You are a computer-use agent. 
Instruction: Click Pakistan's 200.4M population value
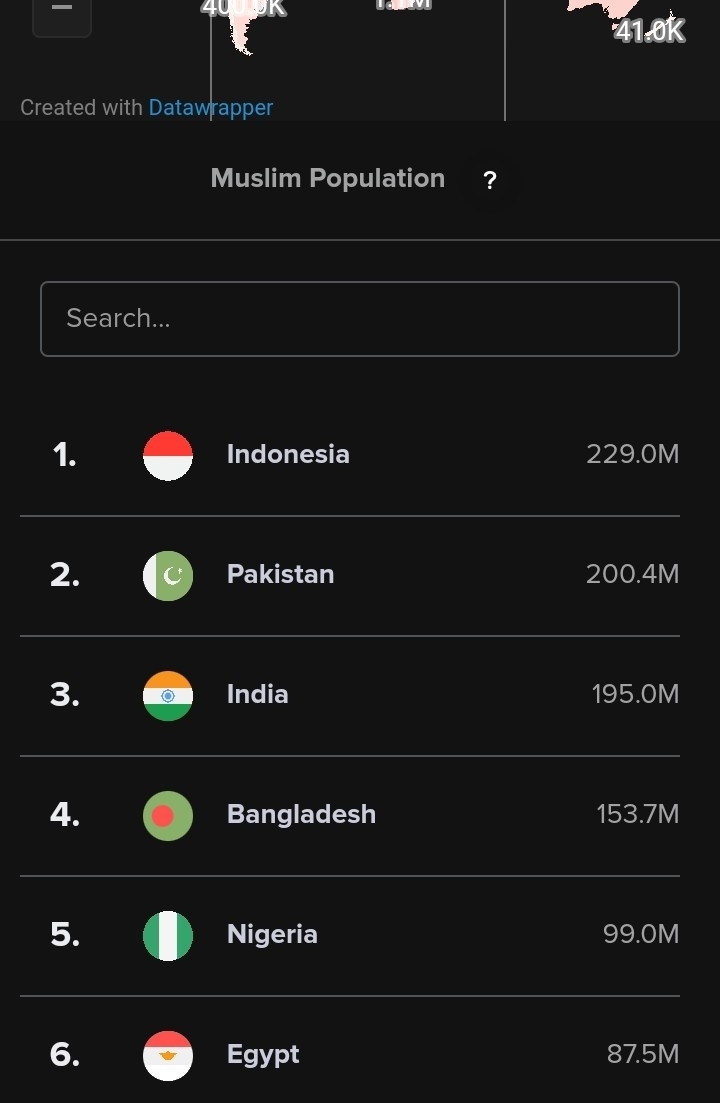pyautogui.click(x=633, y=574)
